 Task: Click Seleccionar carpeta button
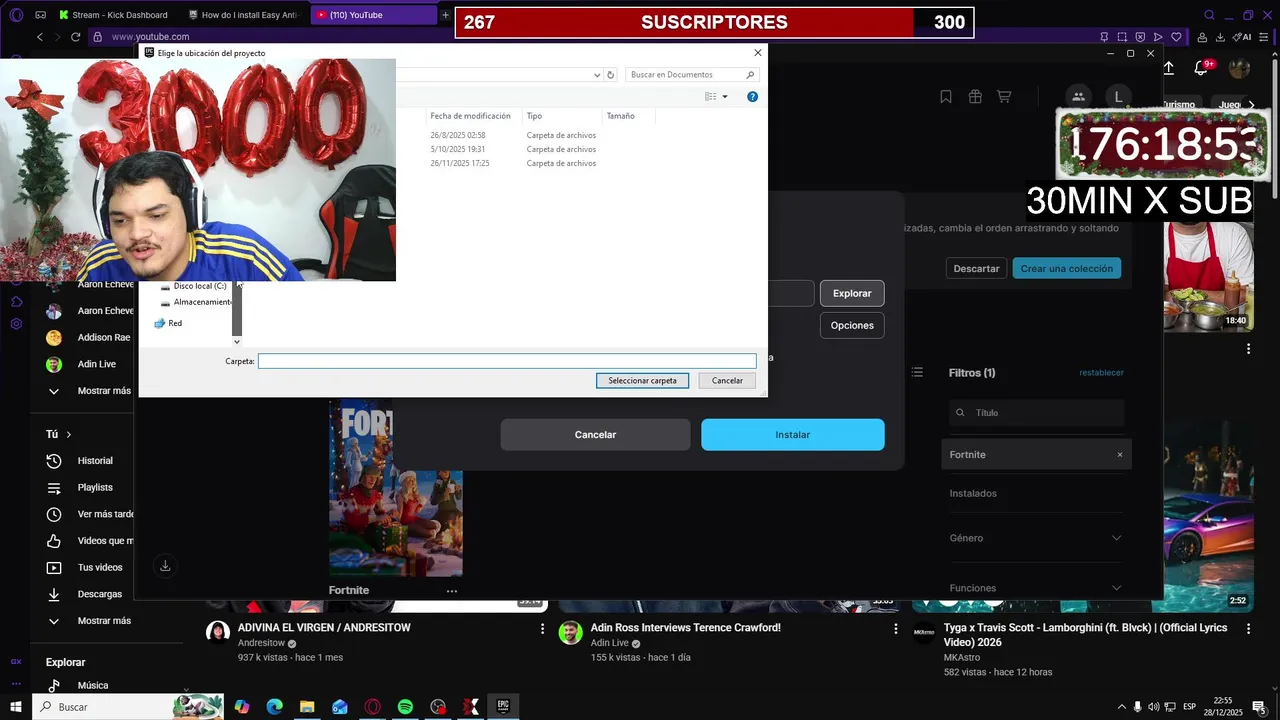[x=642, y=381]
